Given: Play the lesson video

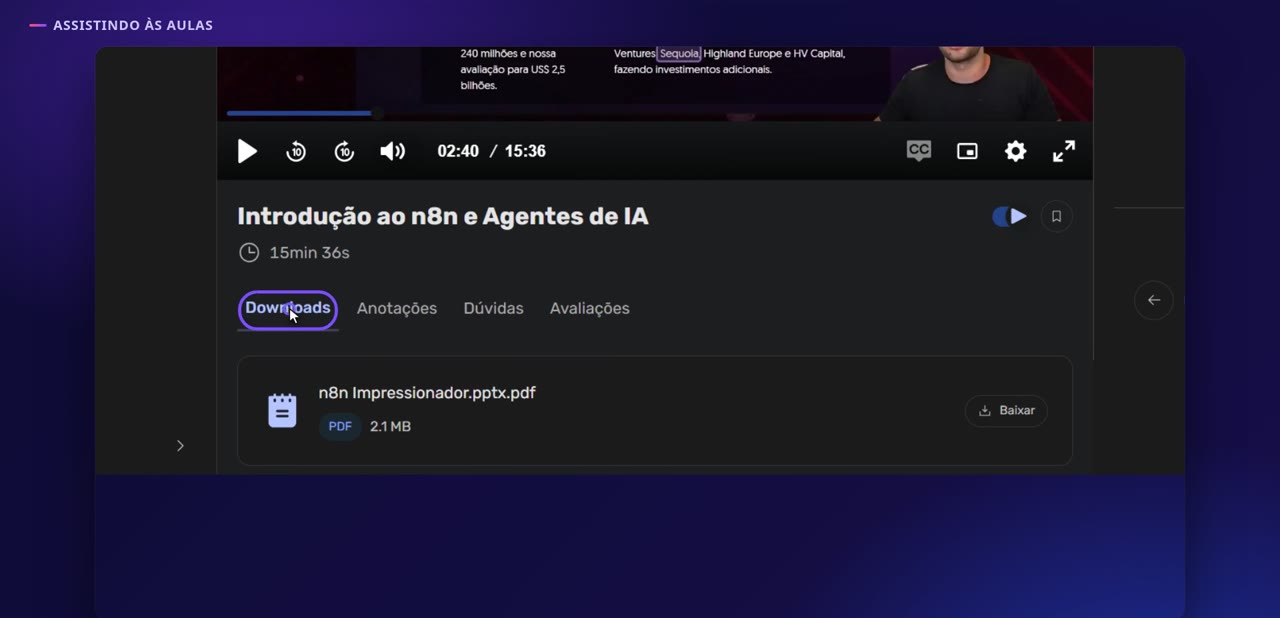Looking at the screenshot, I should point(247,151).
